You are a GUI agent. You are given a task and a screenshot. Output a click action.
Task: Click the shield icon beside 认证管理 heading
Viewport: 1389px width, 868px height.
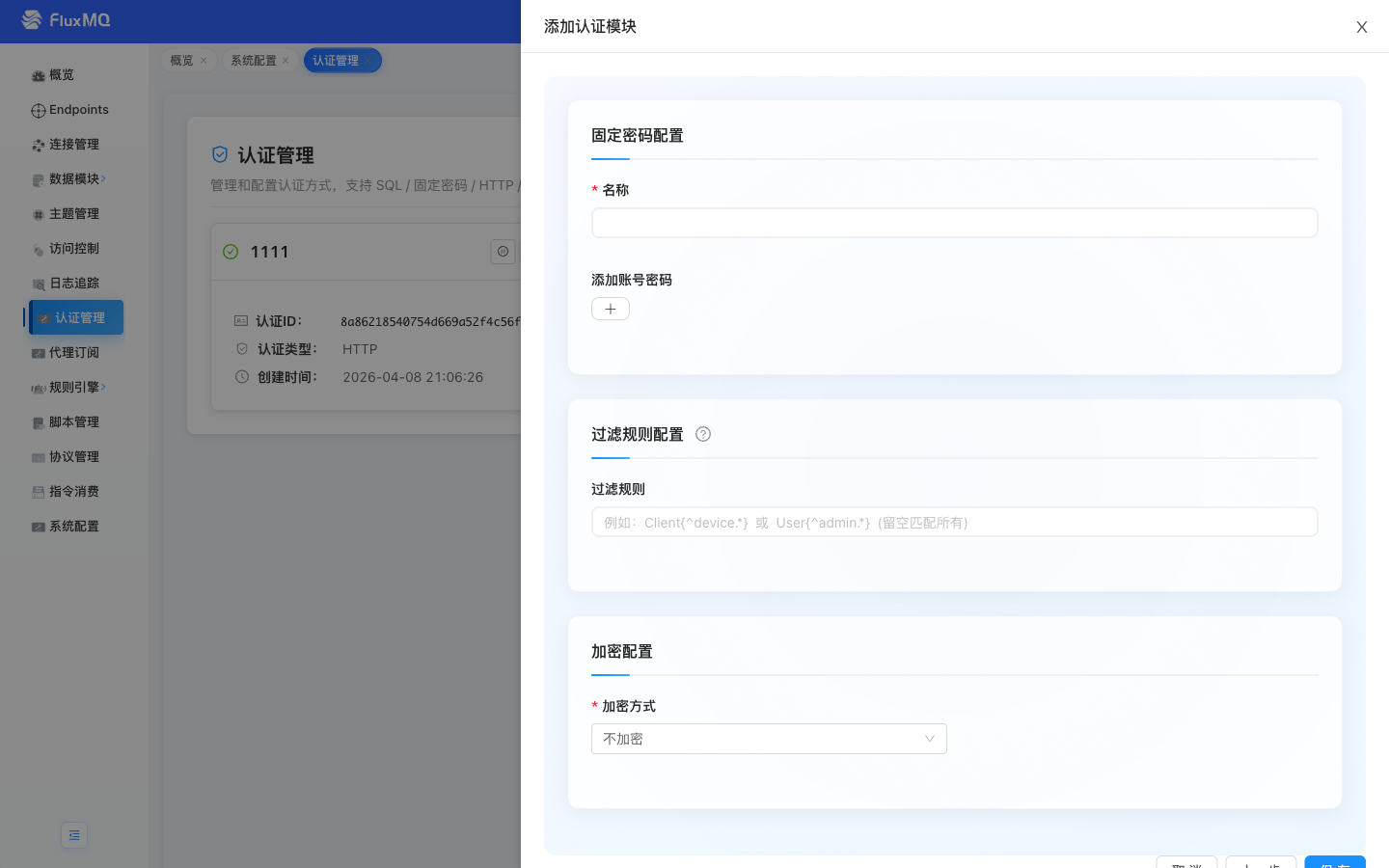[220, 154]
